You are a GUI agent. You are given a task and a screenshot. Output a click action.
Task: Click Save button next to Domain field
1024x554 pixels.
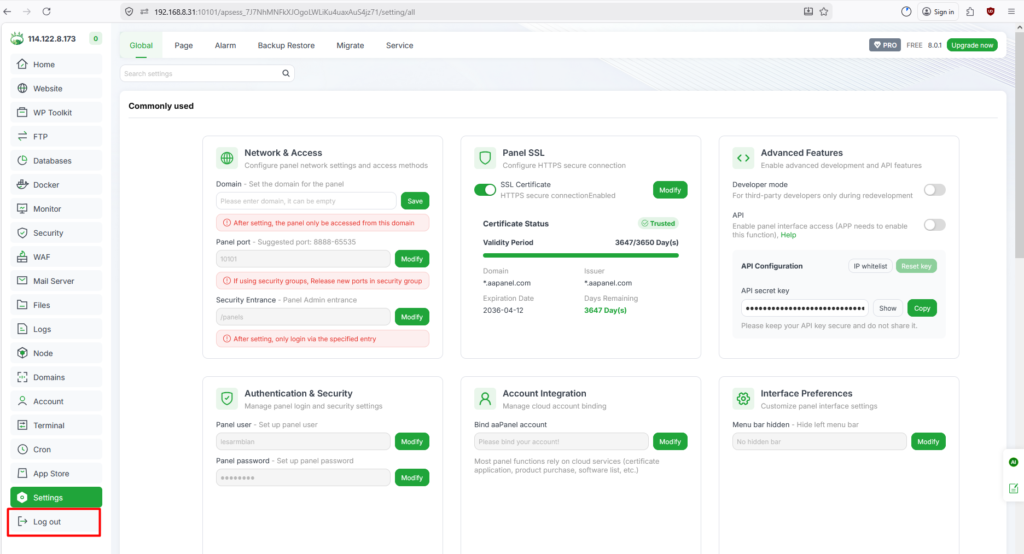(x=415, y=201)
